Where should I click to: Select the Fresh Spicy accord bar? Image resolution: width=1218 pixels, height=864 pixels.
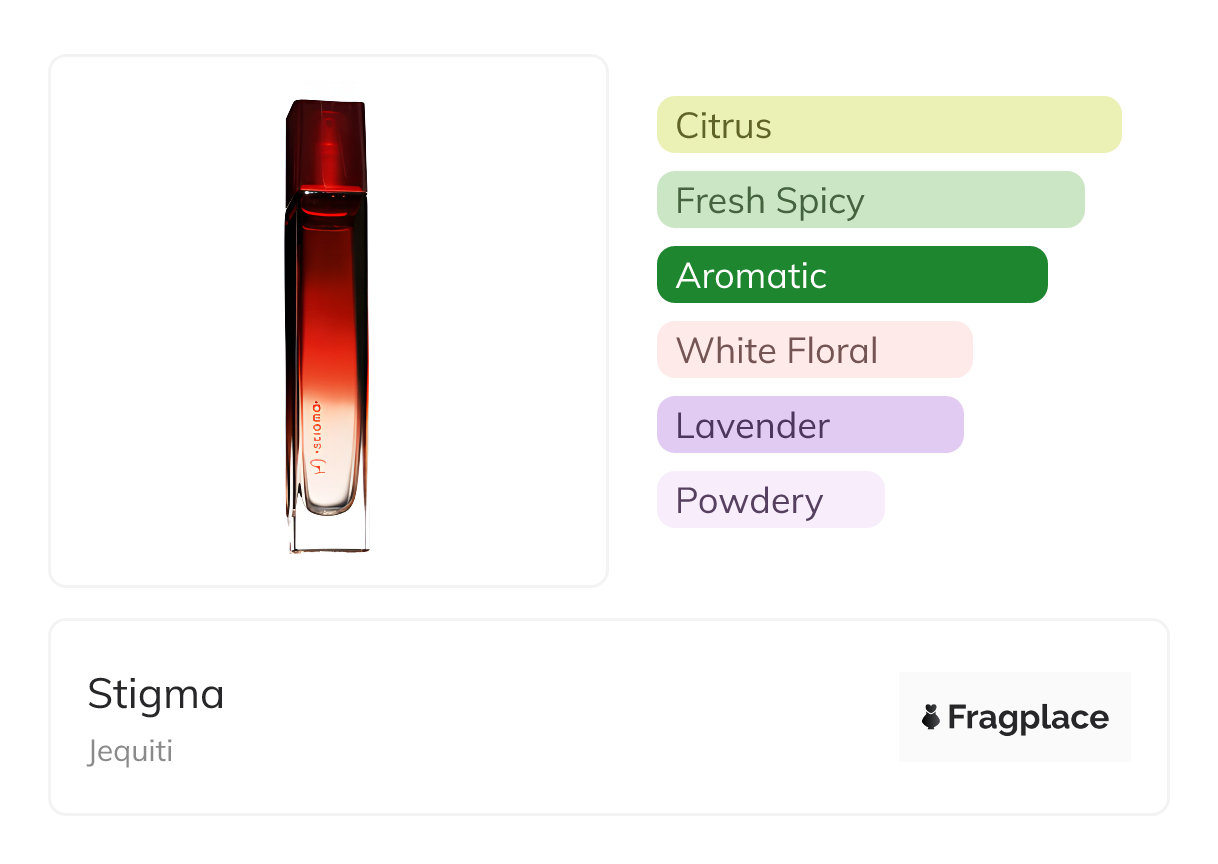(870, 200)
